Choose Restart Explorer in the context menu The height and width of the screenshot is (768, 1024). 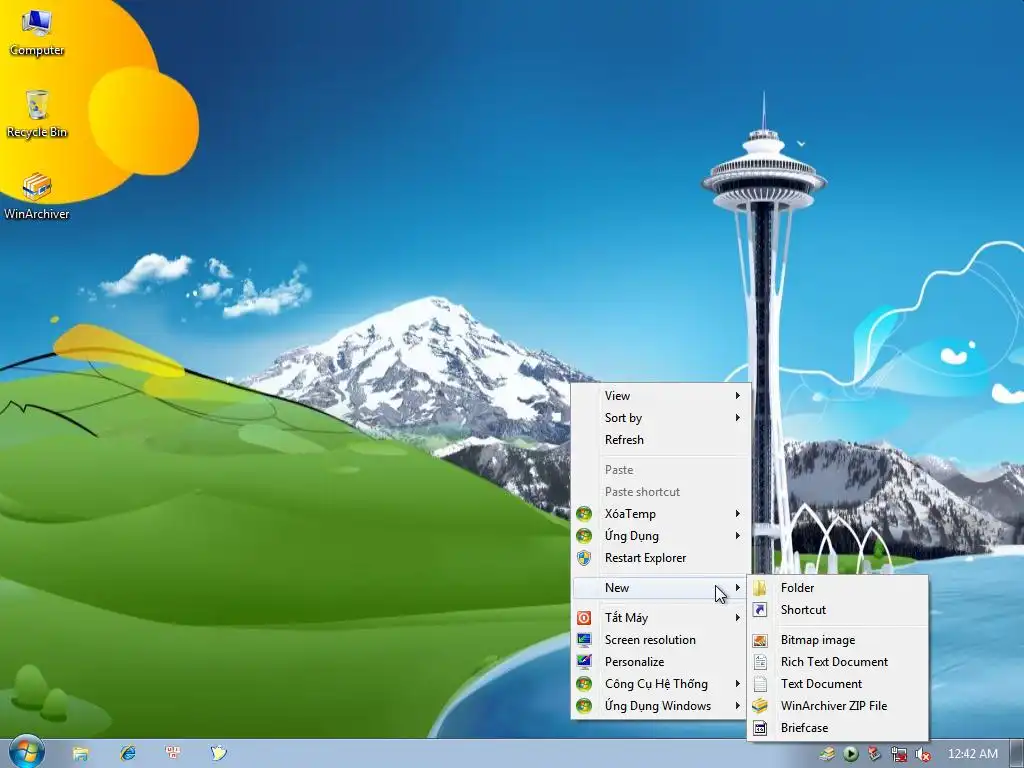click(661, 558)
